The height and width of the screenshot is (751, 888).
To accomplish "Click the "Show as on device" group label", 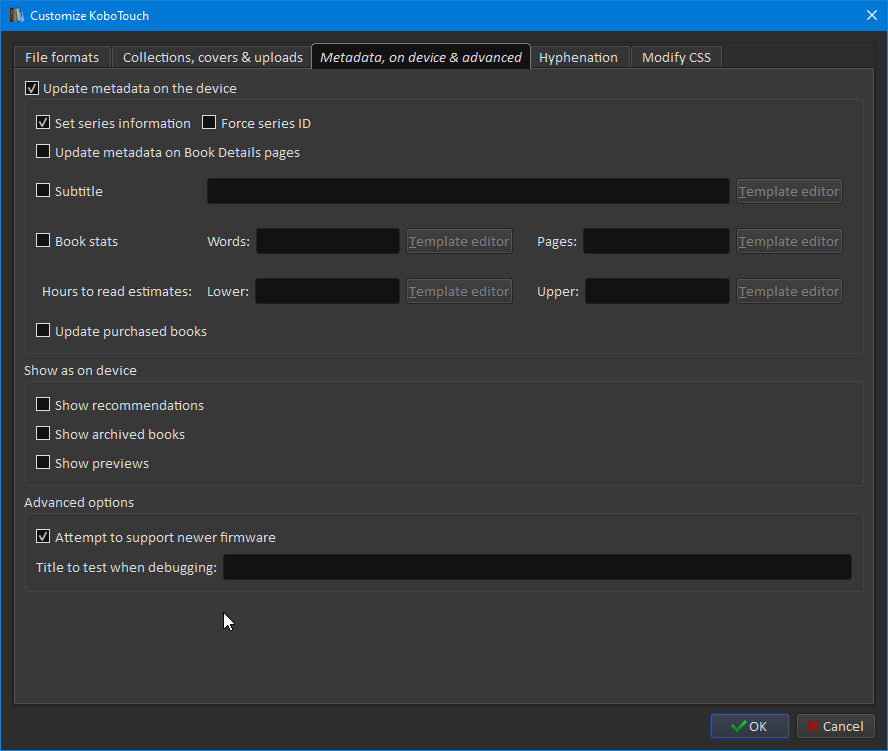I will [x=80, y=370].
